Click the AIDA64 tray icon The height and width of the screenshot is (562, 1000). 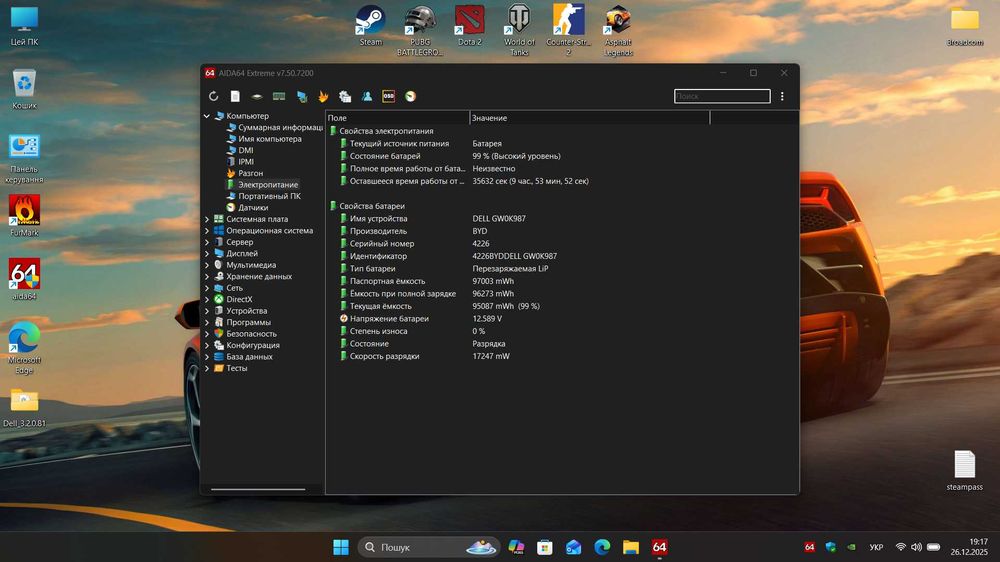point(809,547)
